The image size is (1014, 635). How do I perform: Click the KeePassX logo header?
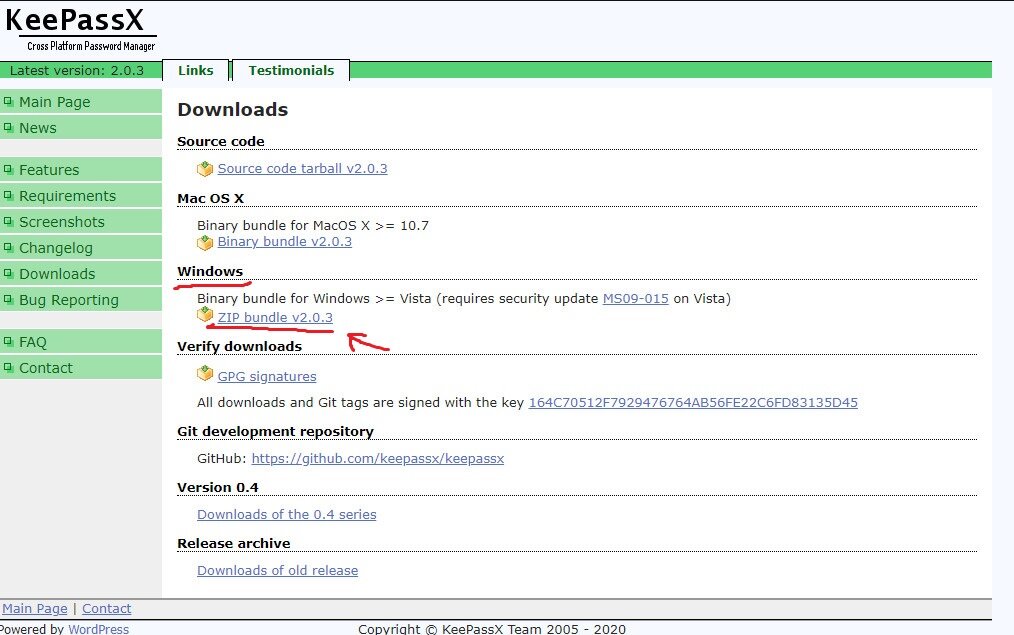pos(81,28)
